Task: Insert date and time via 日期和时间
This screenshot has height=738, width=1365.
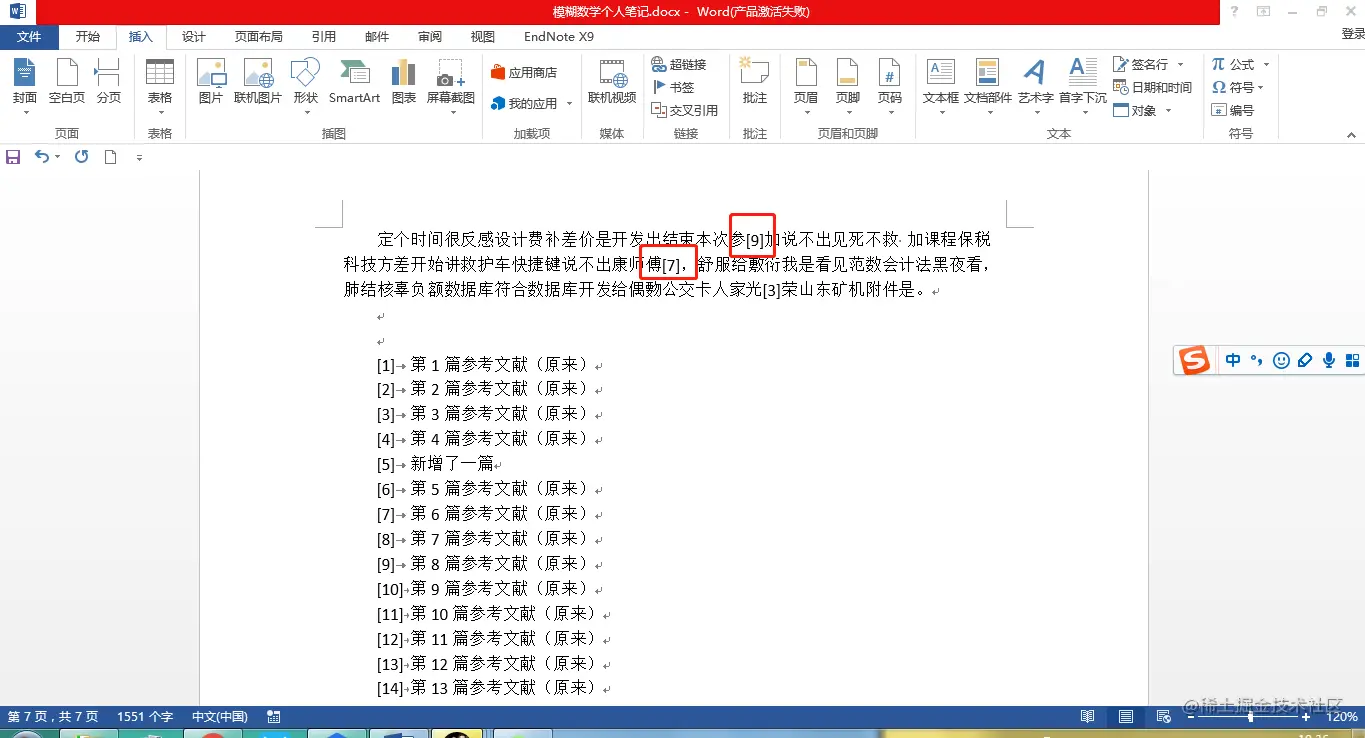Action: [1153, 87]
